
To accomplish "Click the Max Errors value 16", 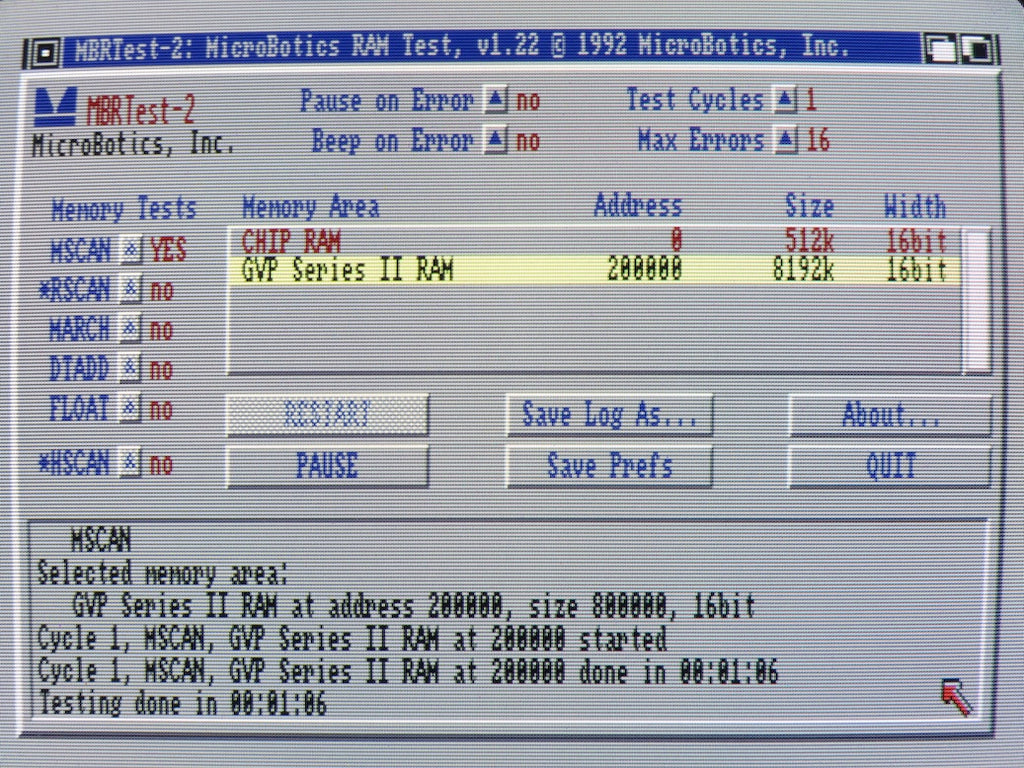I will point(818,140).
